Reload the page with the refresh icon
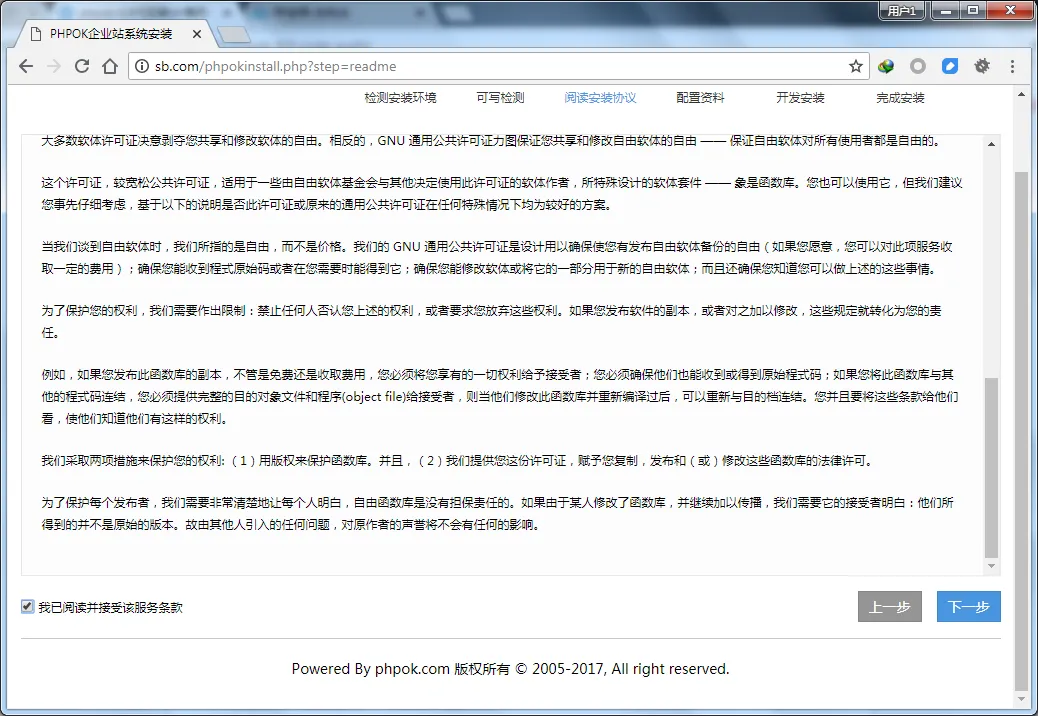Image resolution: width=1038 pixels, height=716 pixels. coord(83,66)
